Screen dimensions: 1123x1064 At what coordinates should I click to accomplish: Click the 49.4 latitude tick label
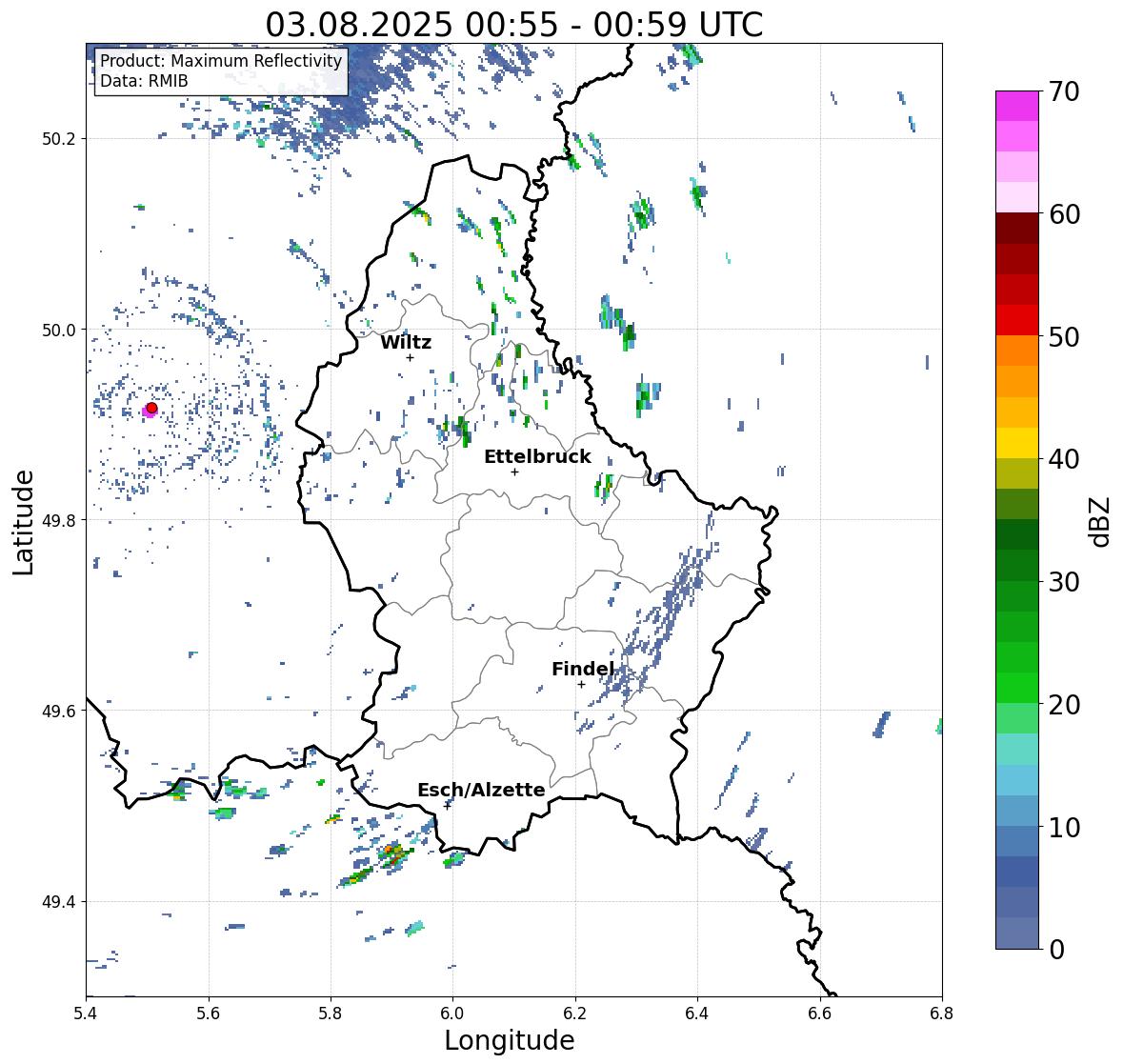click(59, 902)
